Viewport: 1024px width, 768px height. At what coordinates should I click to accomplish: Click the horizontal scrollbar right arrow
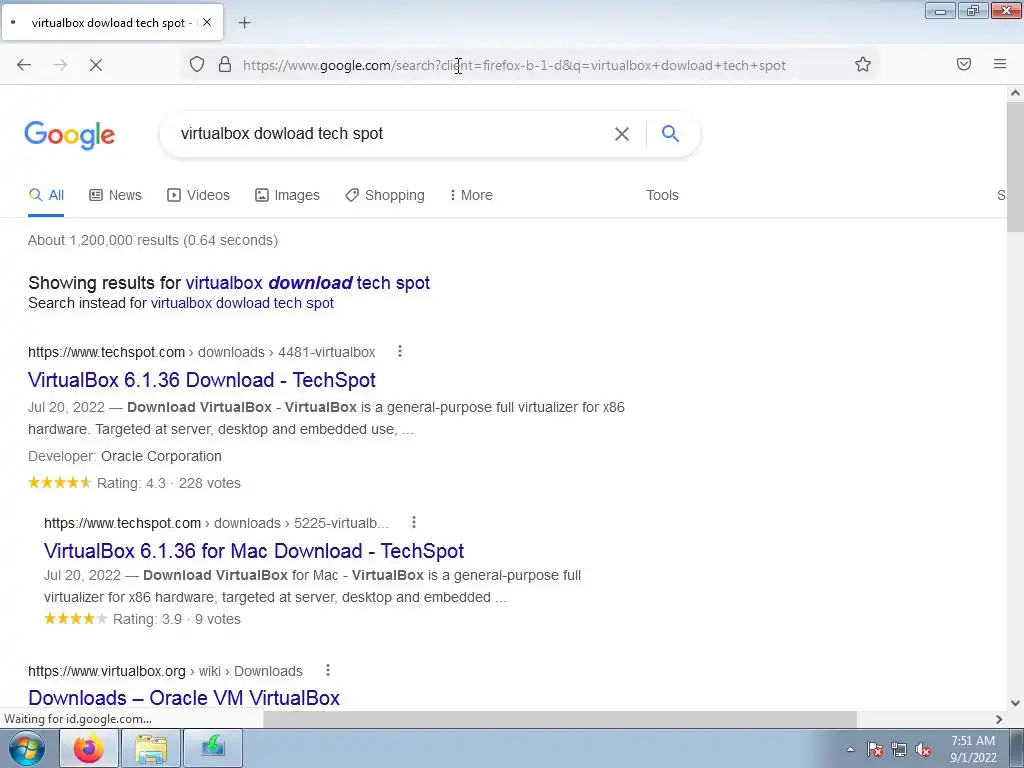click(999, 719)
